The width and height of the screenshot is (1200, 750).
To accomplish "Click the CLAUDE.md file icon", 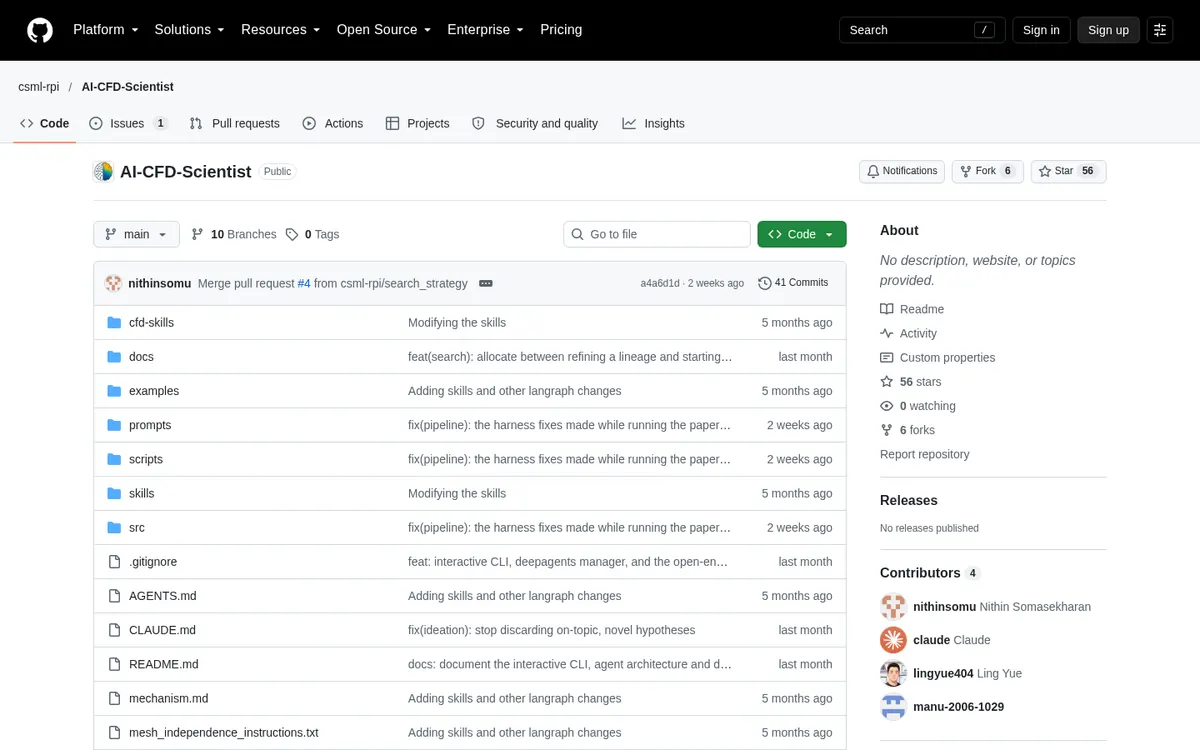I will pos(114,630).
